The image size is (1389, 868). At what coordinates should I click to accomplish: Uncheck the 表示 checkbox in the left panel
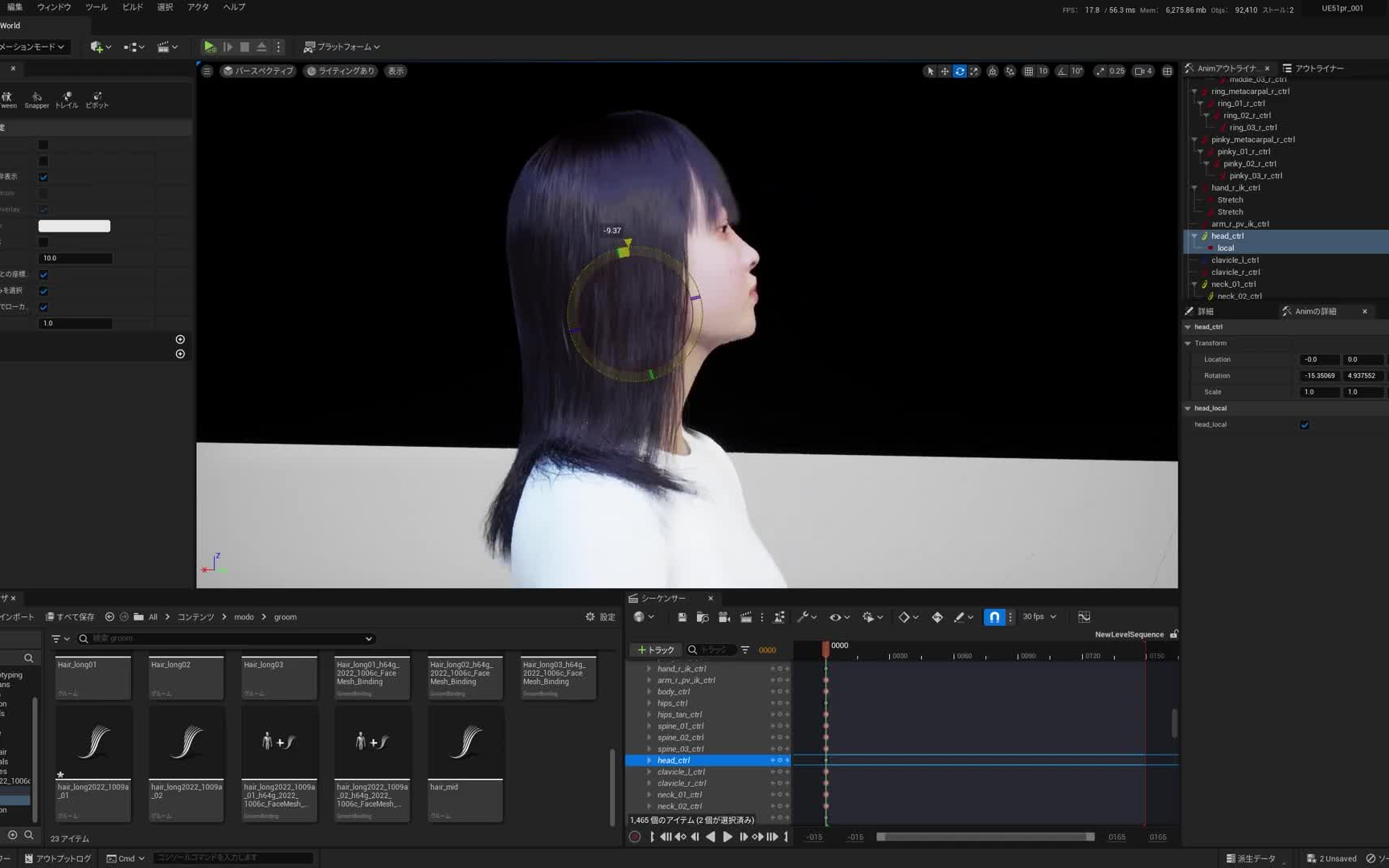[43, 177]
